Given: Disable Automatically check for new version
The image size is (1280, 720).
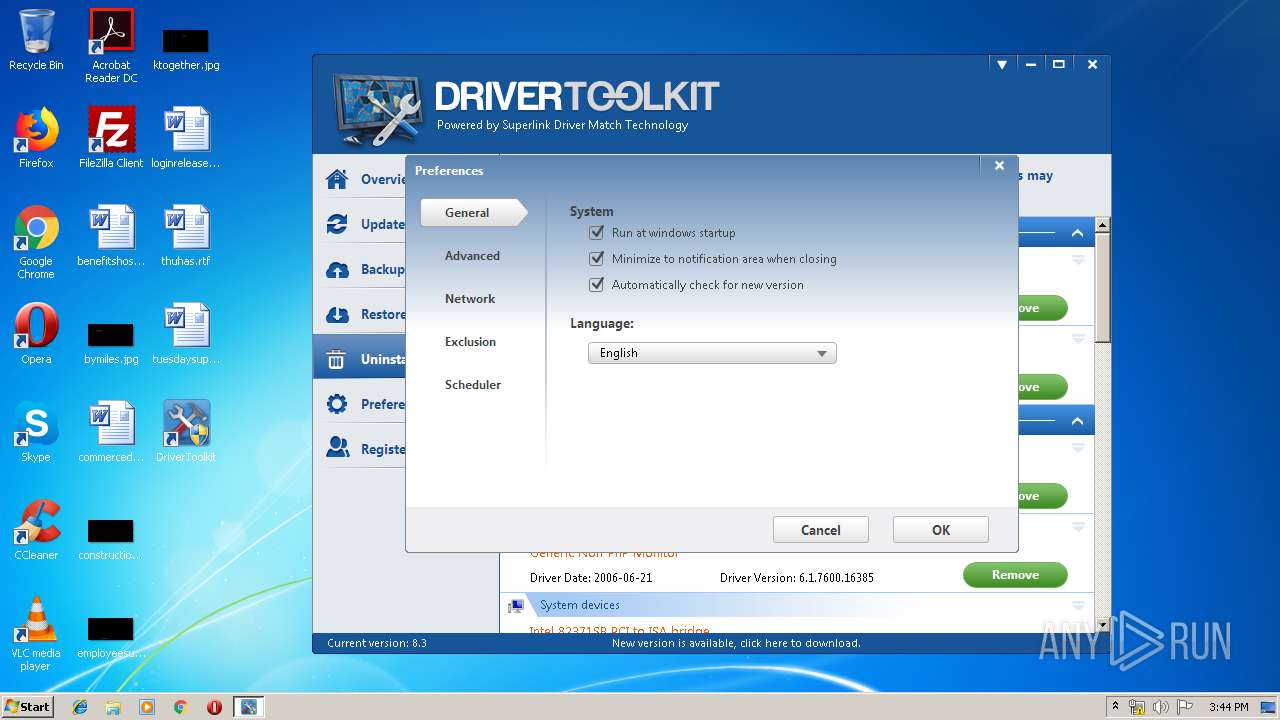Looking at the screenshot, I should pos(597,284).
